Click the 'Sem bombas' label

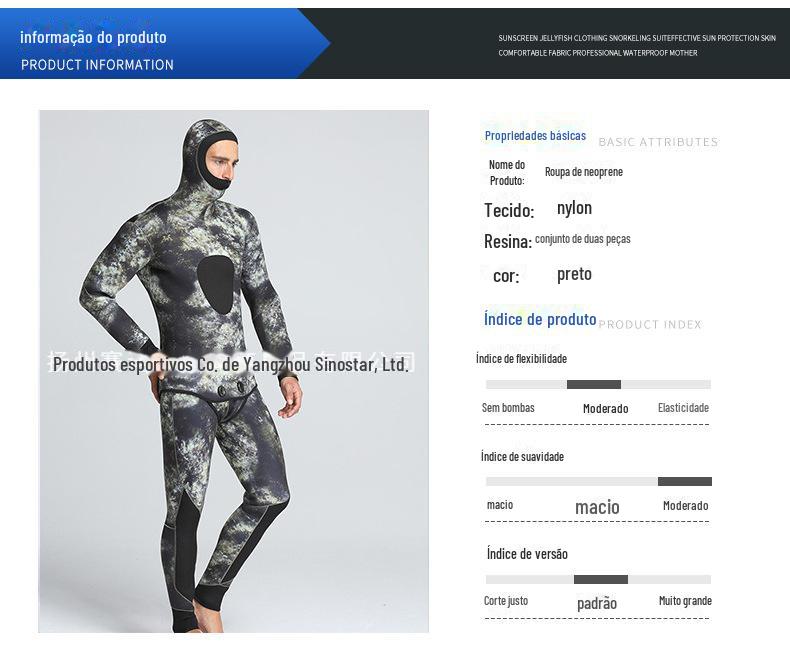(x=508, y=408)
